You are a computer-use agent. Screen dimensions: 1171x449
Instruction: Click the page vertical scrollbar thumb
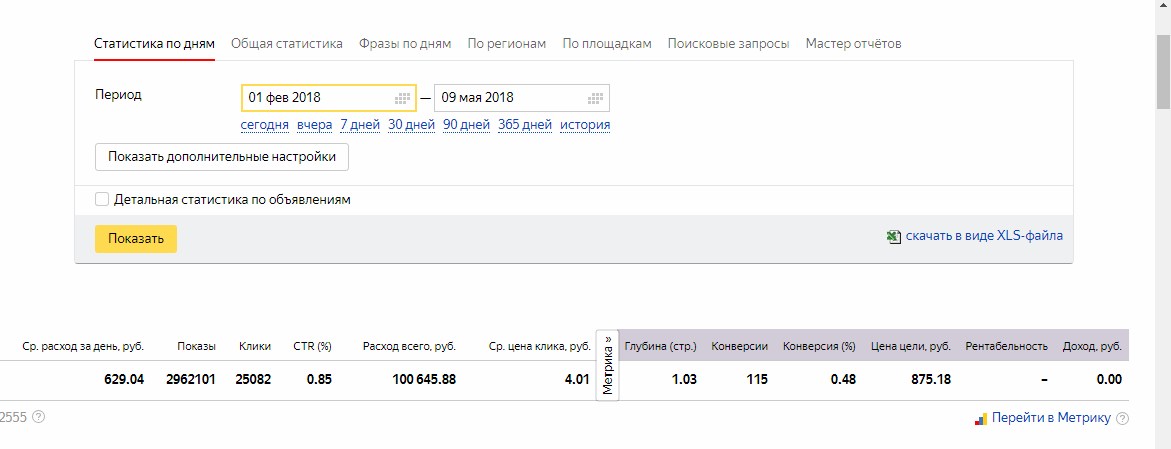[1164, 72]
